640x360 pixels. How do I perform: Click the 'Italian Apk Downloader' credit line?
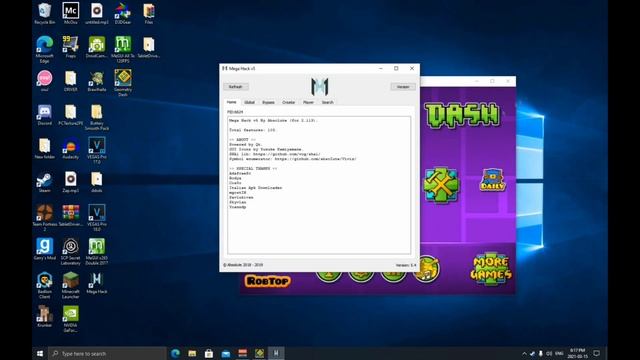pyautogui.click(x=256, y=188)
